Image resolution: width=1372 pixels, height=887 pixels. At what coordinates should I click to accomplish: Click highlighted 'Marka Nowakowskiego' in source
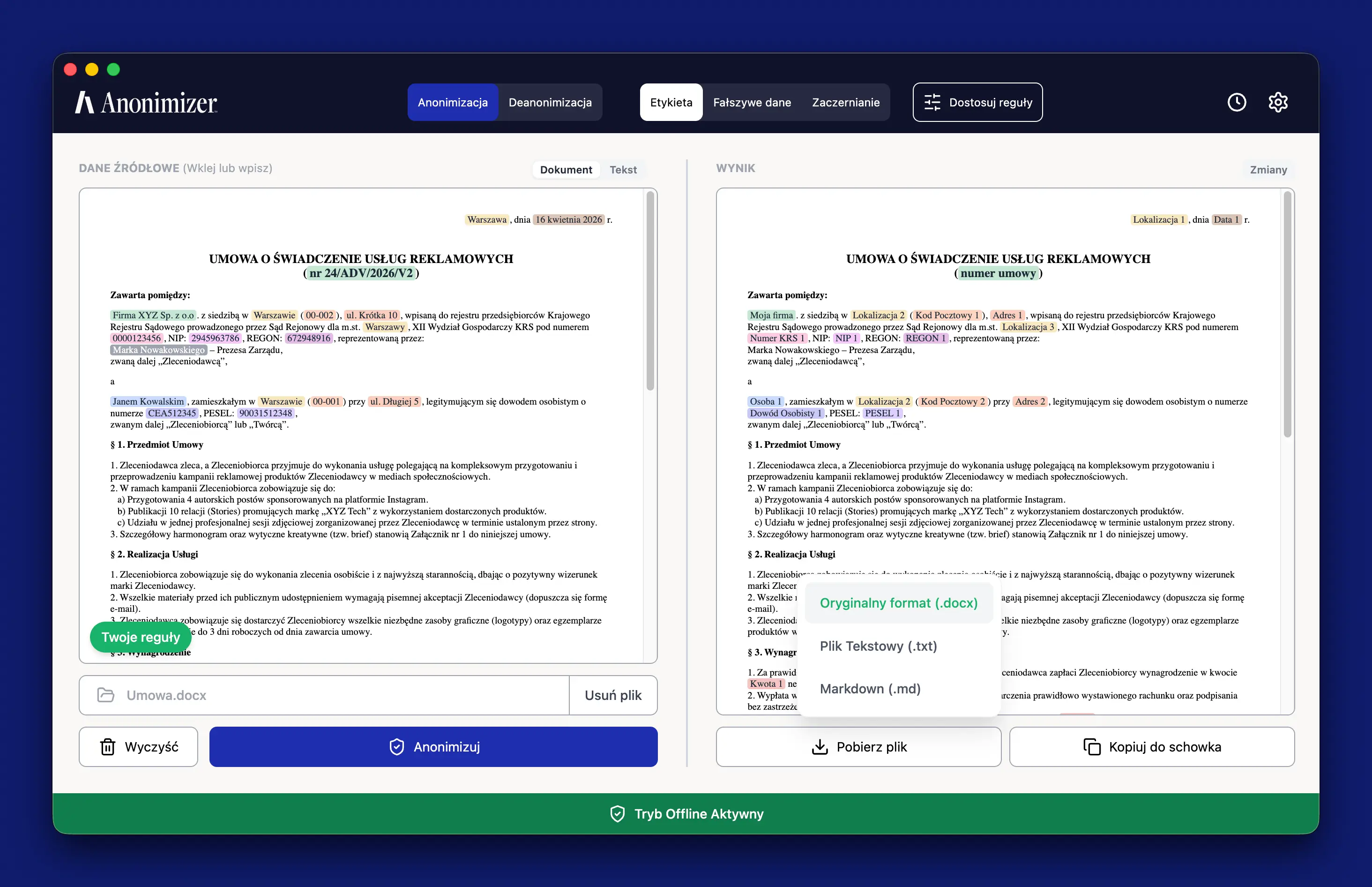(x=158, y=350)
